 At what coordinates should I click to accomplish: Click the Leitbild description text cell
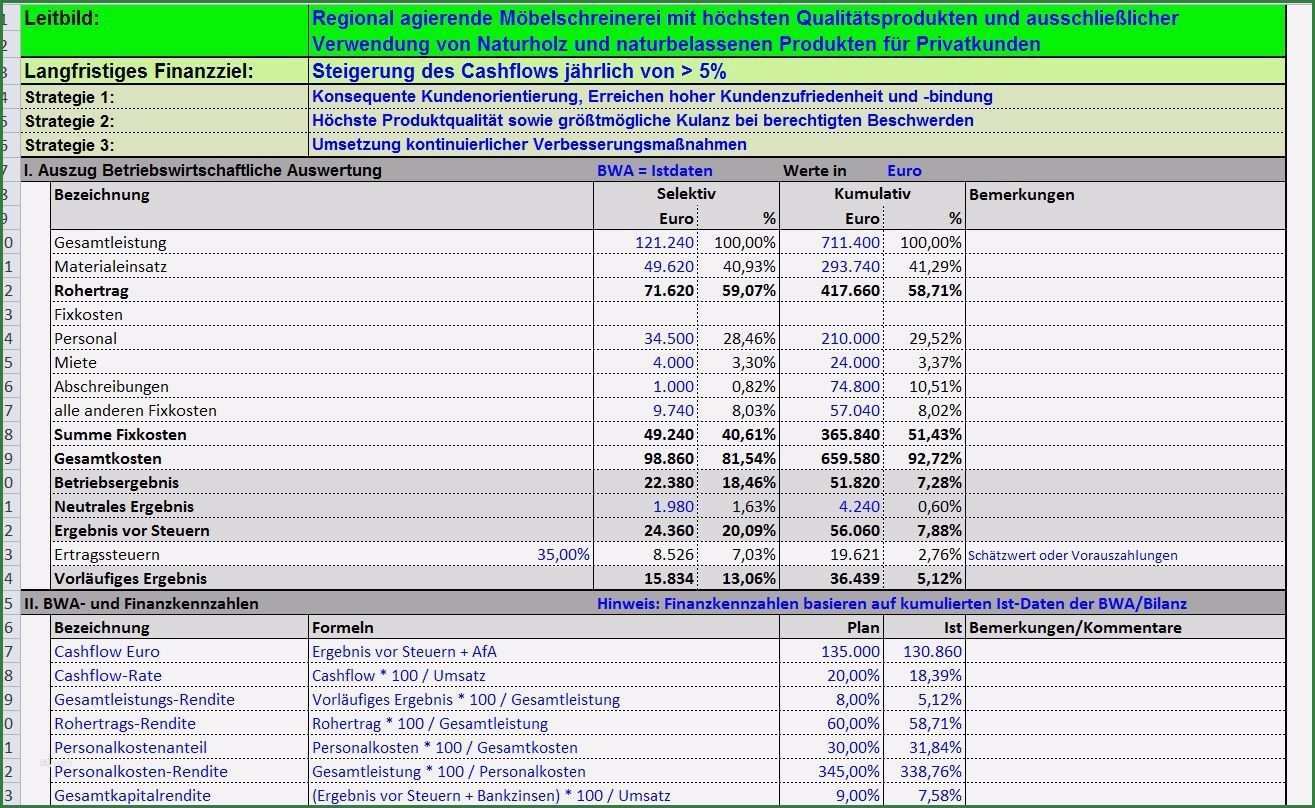(745, 31)
